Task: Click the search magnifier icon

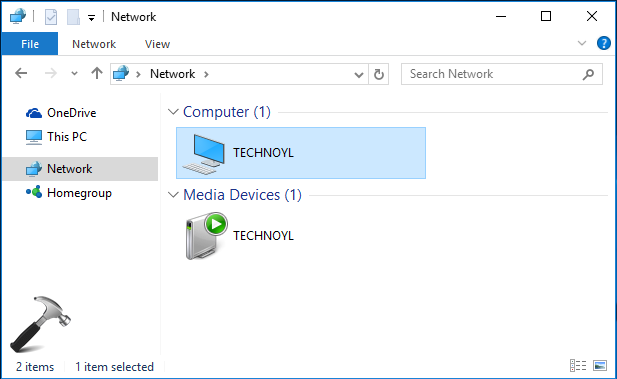Action: pos(588,74)
